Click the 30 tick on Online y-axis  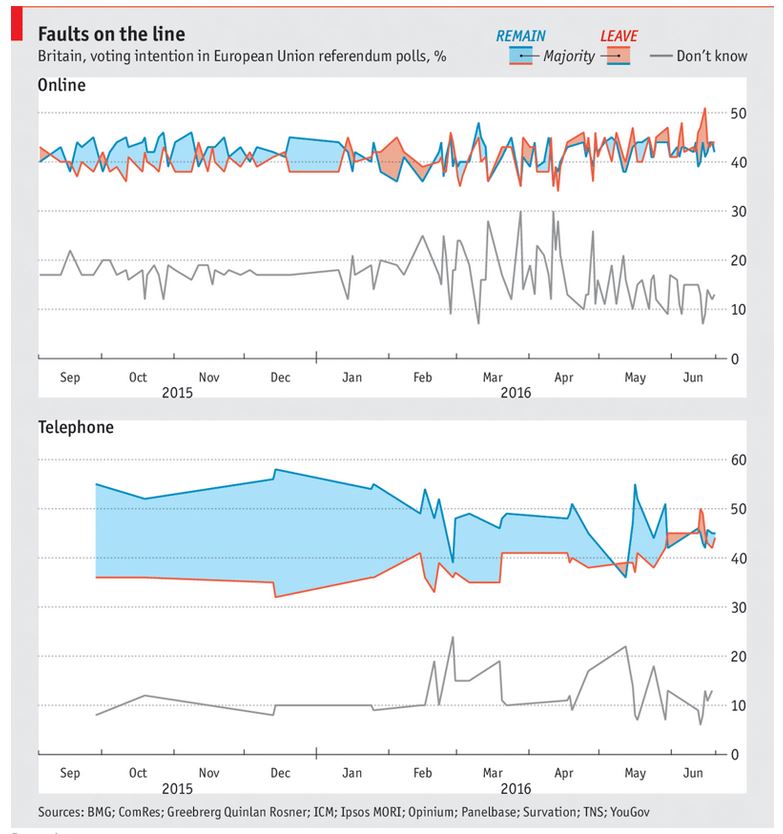tap(740, 211)
